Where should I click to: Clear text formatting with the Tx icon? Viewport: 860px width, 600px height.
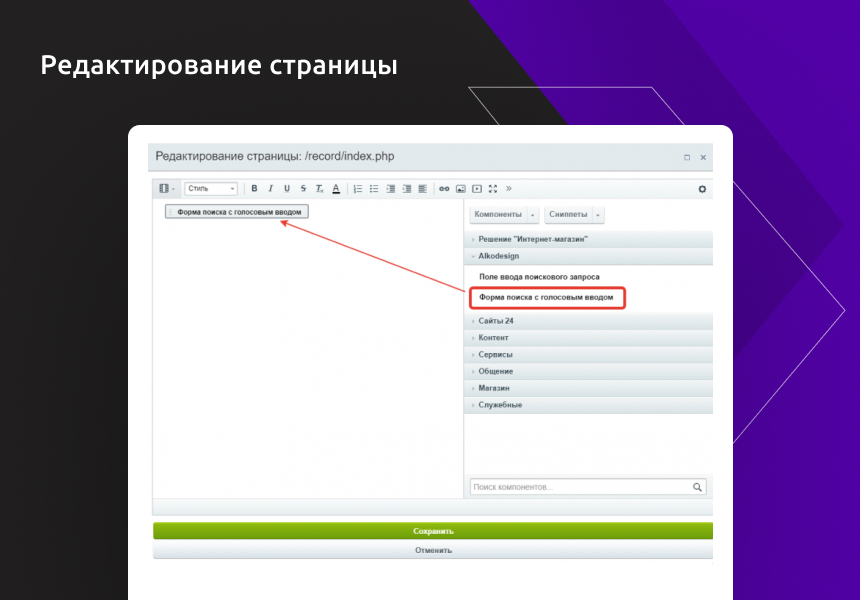click(319, 188)
